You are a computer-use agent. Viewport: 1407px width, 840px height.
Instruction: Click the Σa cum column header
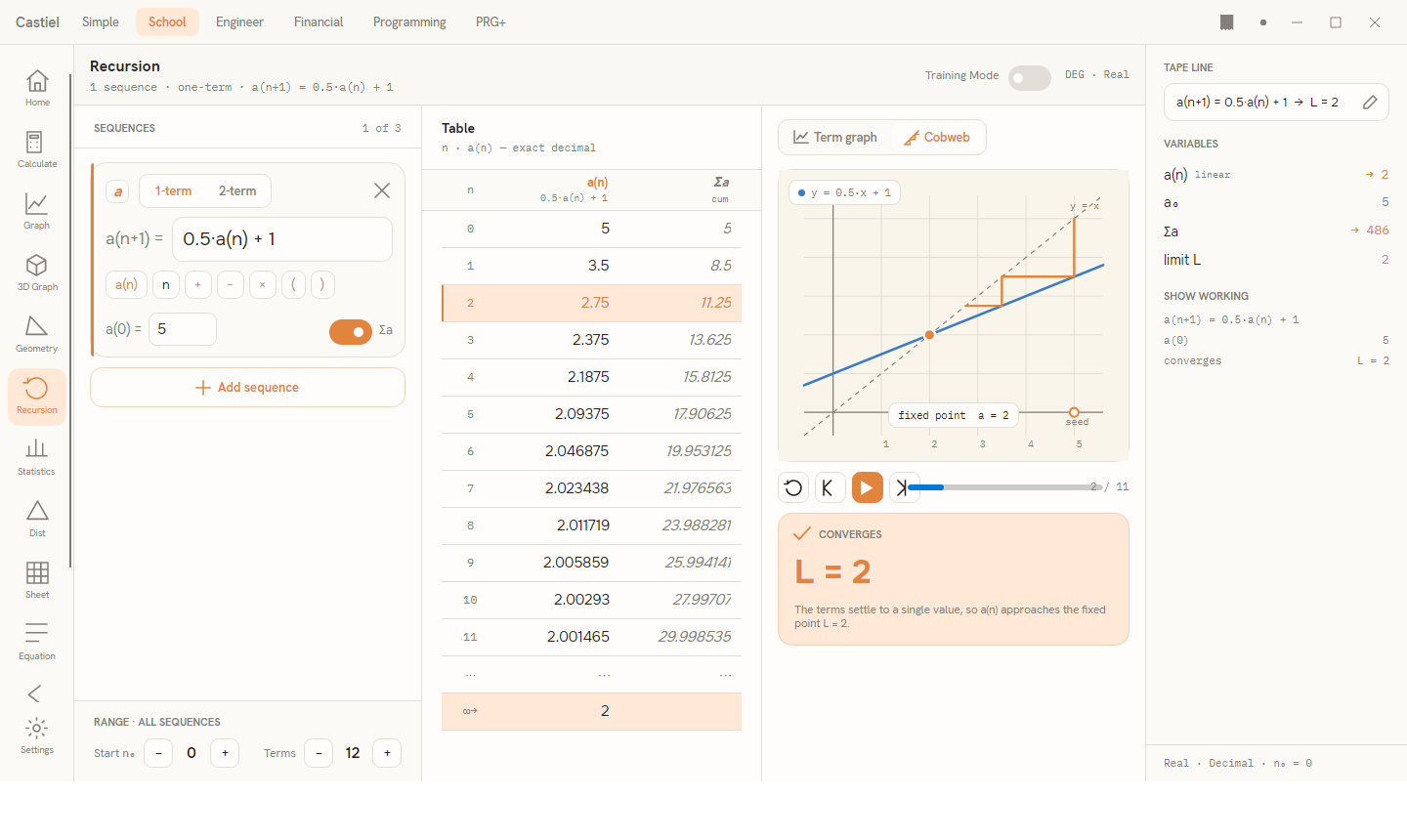tap(721, 189)
